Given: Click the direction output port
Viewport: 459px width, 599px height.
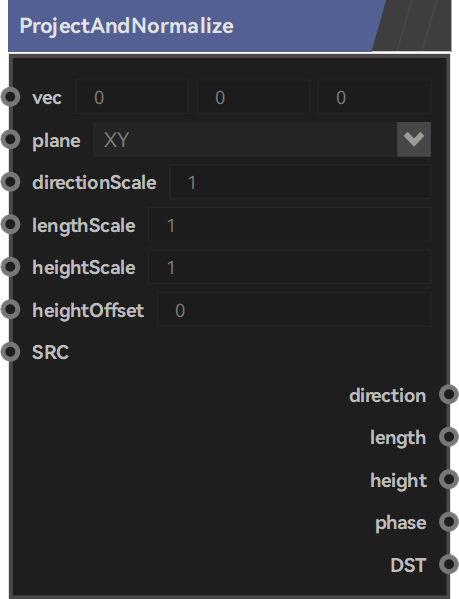Looking at the screenshot, I should (x=449, y=394).
